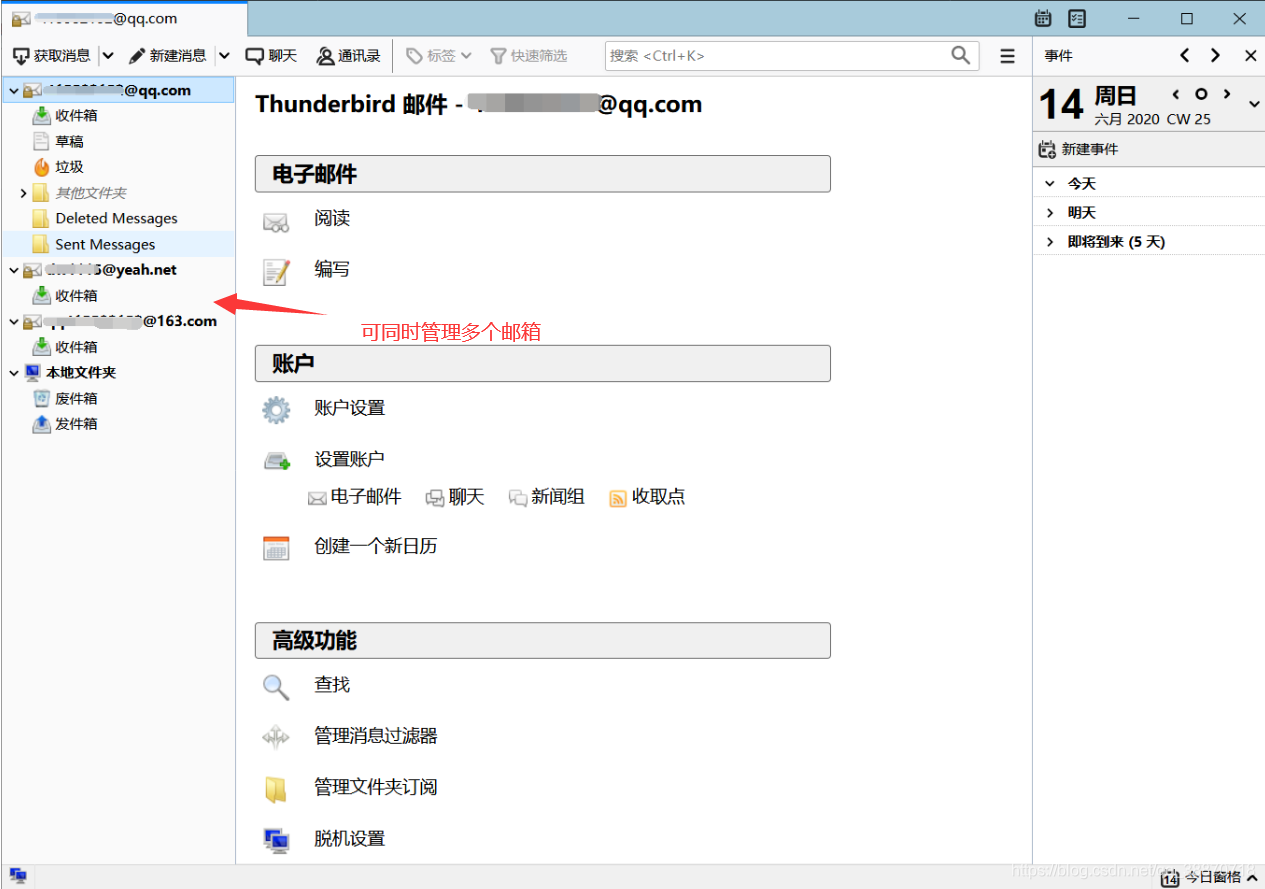Toggle the Quick Filter (快速筛选) button
The width and height of the screenshot is (1265, 889).
(x=529, y=56)
